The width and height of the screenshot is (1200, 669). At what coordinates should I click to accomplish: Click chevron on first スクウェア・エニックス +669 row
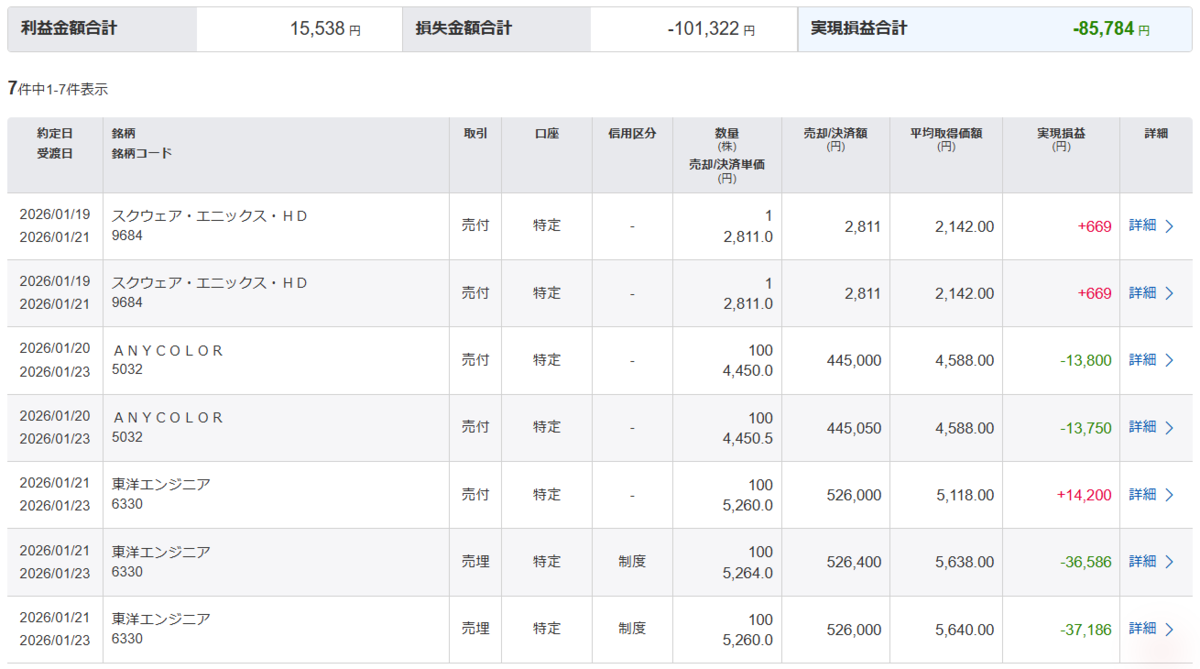[1170, 226]
